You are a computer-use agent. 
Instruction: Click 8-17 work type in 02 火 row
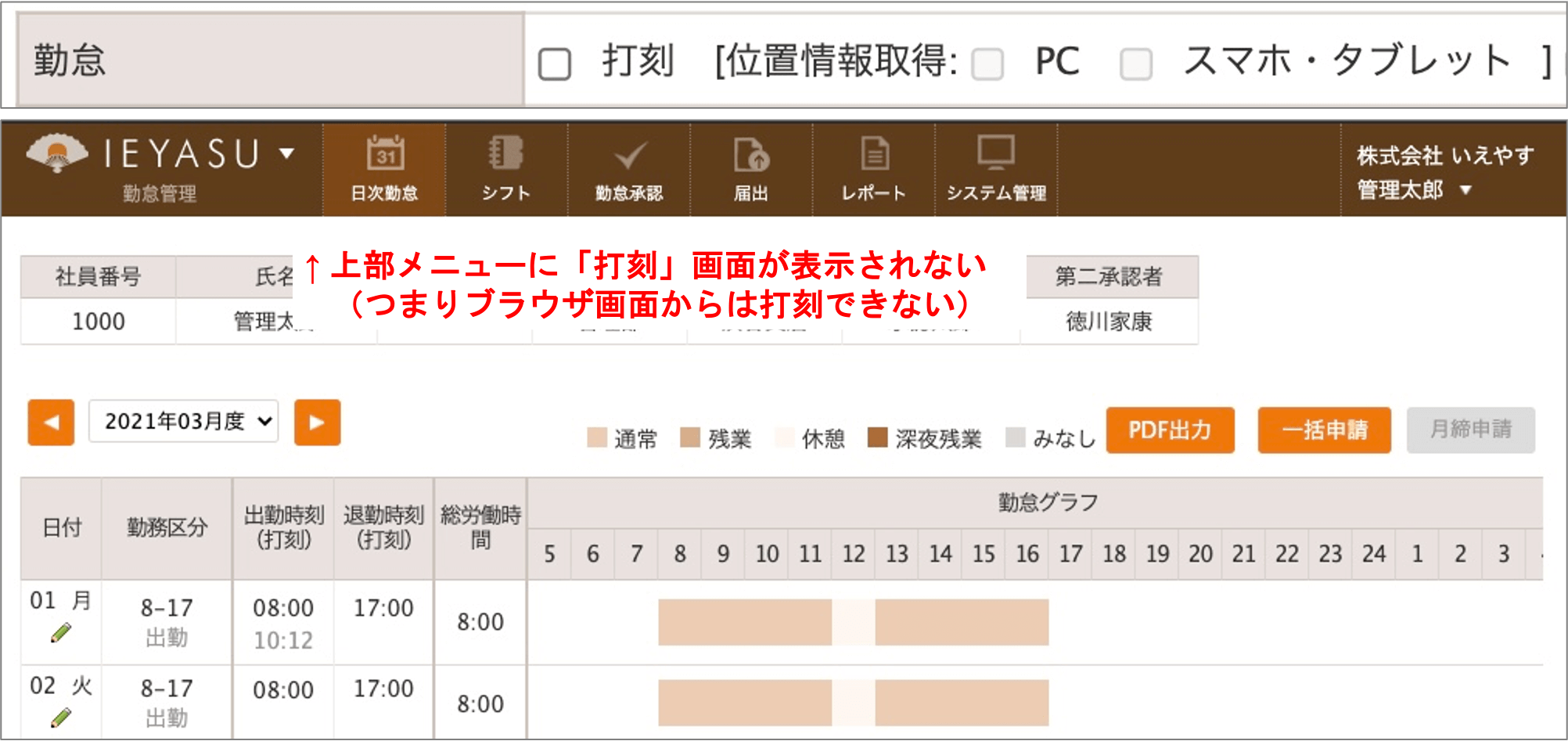point(167,689)
